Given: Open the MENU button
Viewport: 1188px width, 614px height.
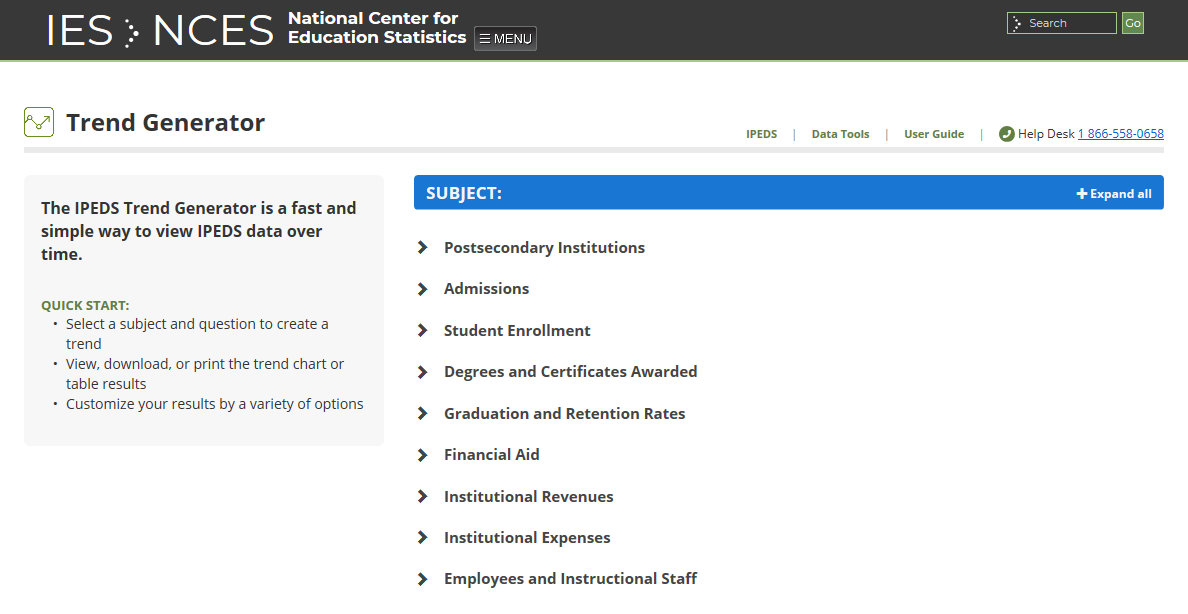Looking at the screenshot, I should pos(505,39).
